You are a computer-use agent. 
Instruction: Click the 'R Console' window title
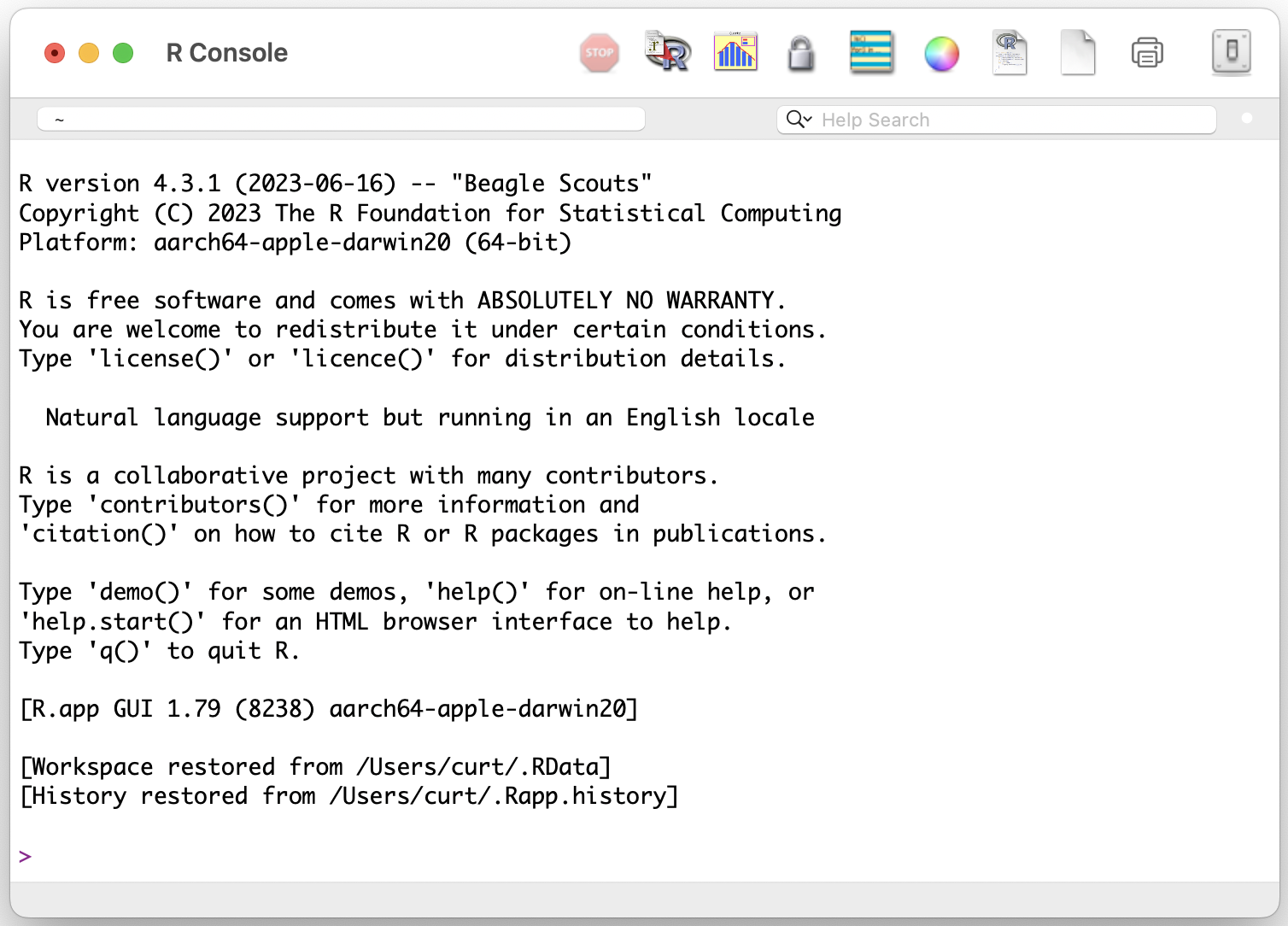[x=227, y=53]
